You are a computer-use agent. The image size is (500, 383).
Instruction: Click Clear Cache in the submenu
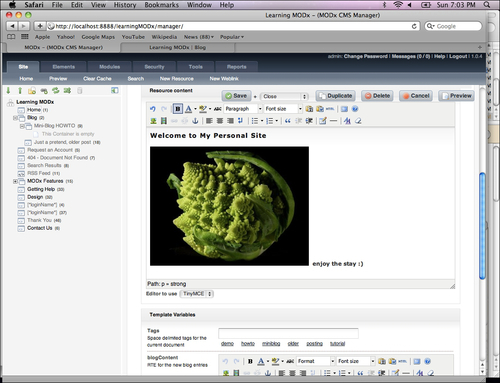pyautogui.click(x=97, y=79)
